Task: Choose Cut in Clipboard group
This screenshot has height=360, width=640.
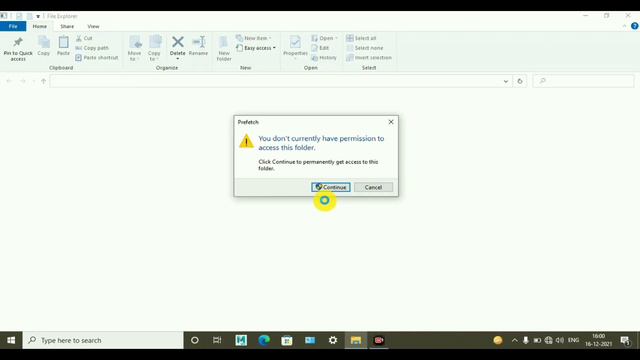Action: coord(84,38)
